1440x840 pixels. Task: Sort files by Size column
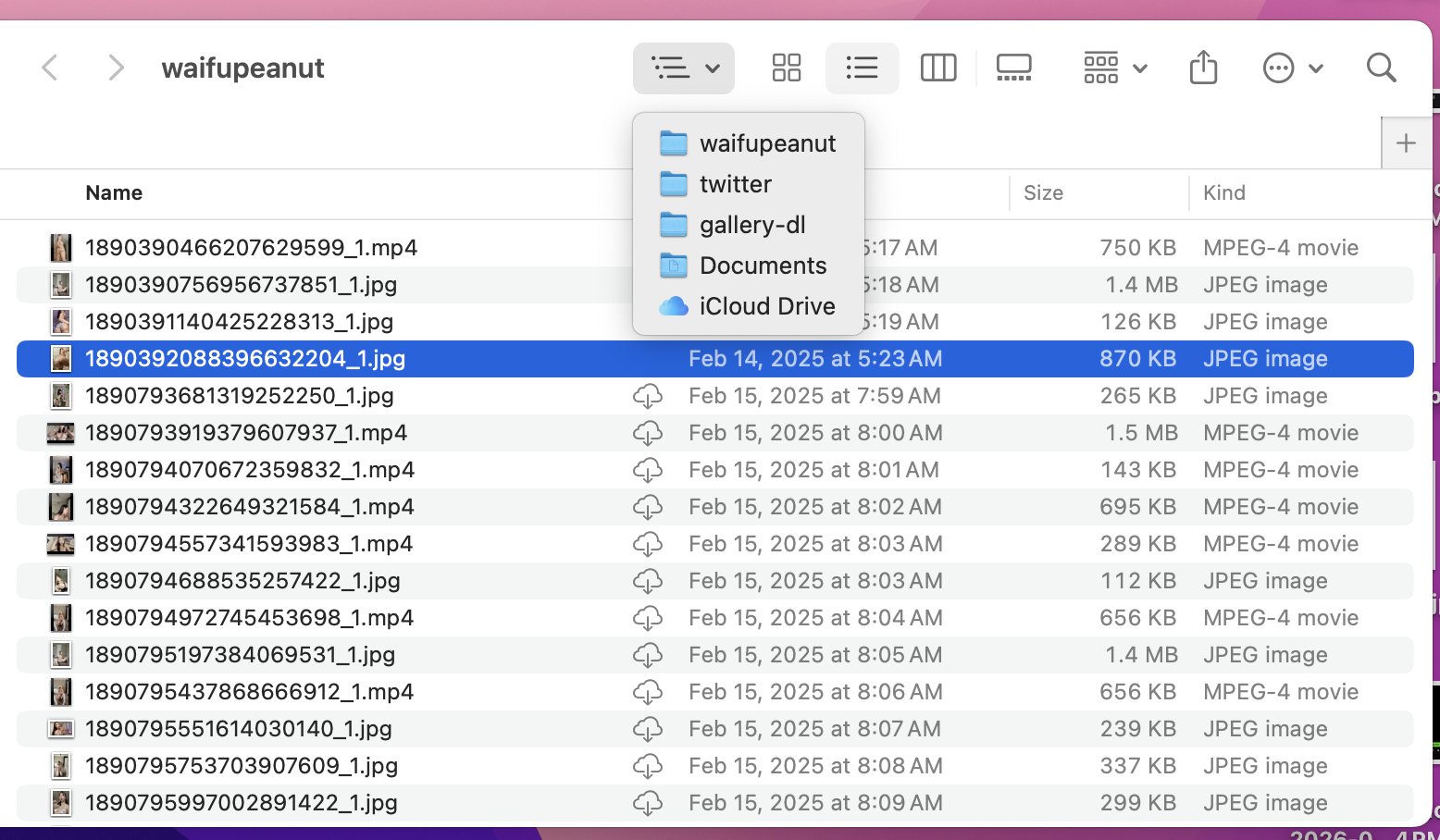(1043, 192)
